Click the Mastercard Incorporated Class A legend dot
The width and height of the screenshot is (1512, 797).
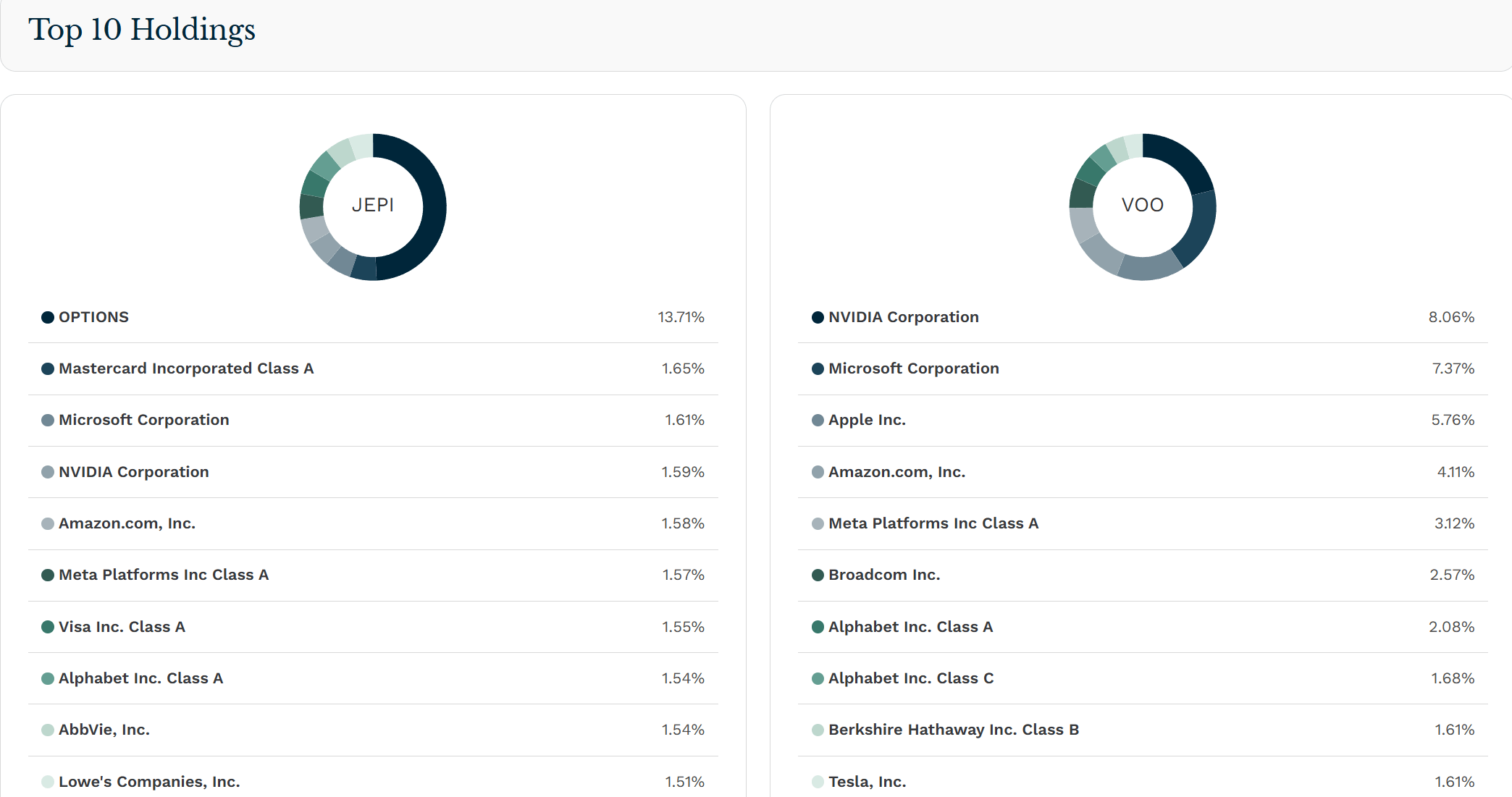click(48, 368)
